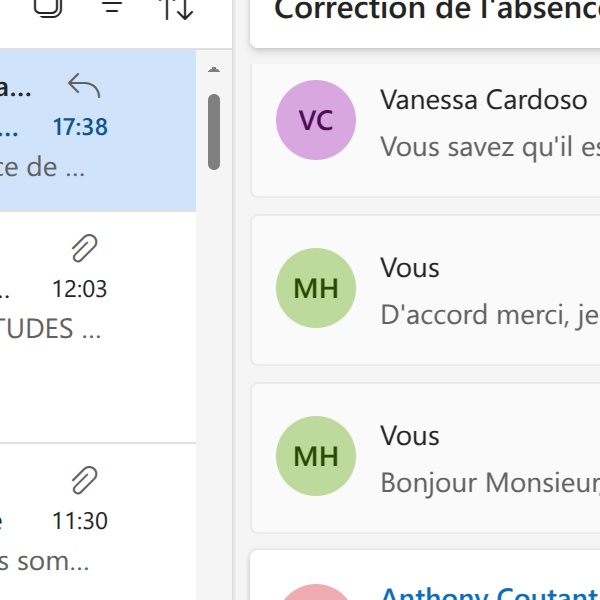
Task: Open the filter icon above the message list
Action: pyautogui.click(x=113, y=6)
